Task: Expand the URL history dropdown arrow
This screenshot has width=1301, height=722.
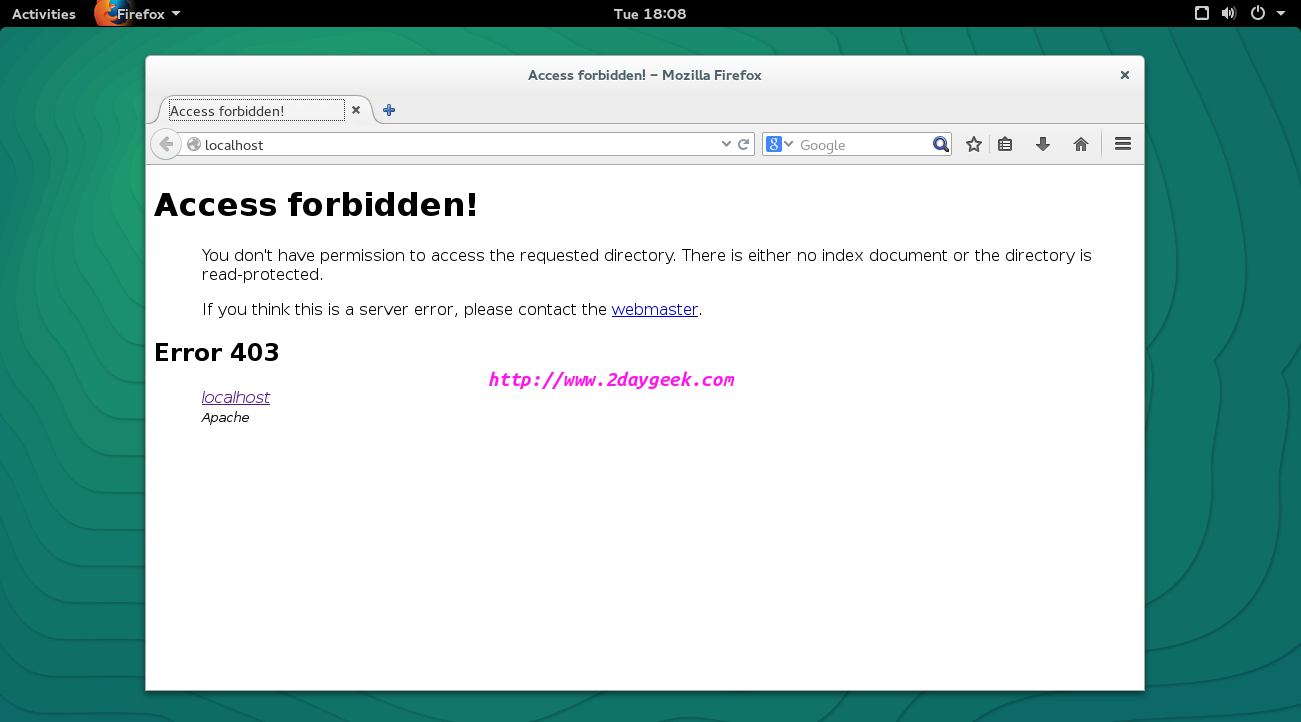Action: [x=727, y=144]
